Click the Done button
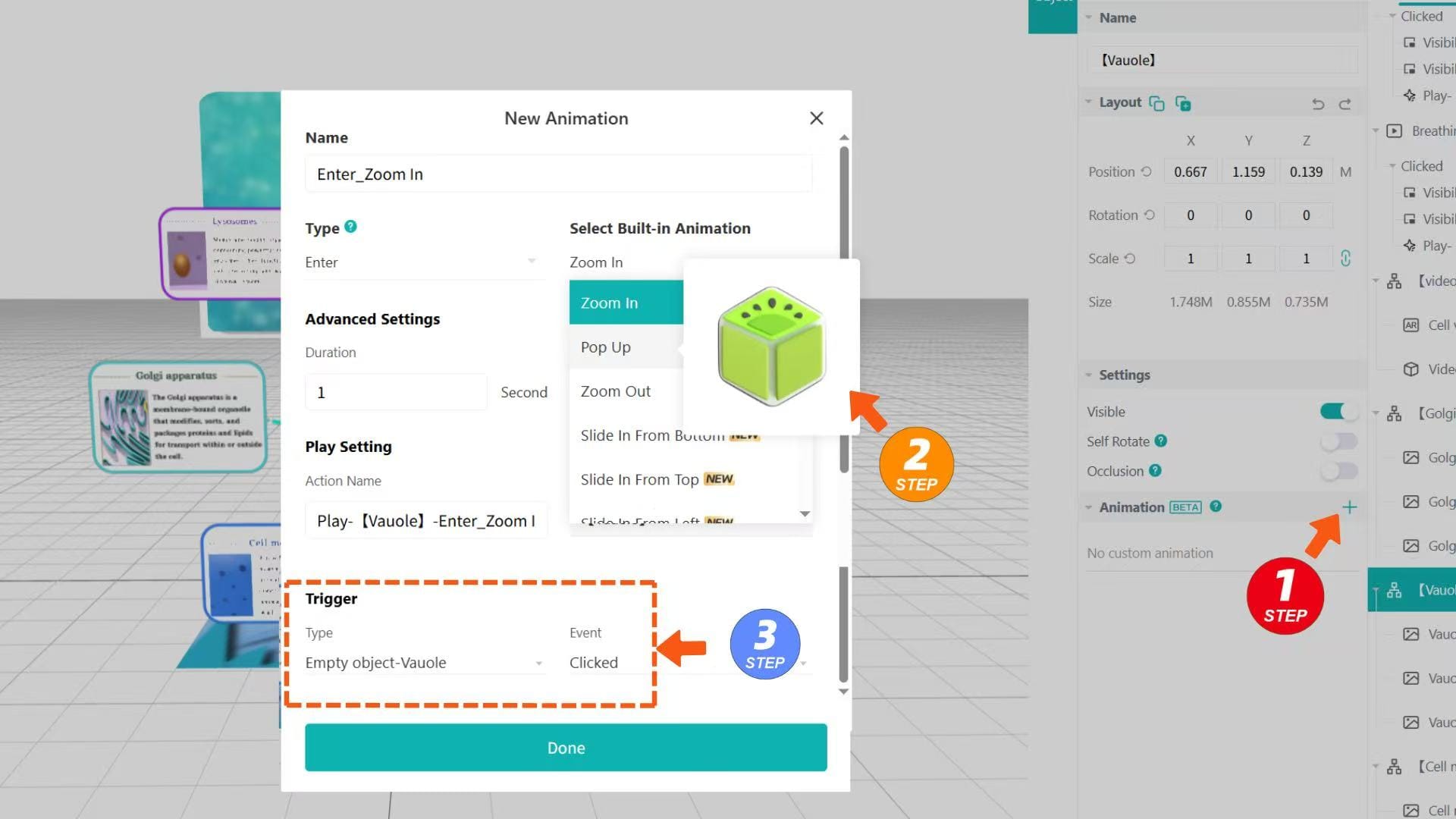 (x=566, y=747)
